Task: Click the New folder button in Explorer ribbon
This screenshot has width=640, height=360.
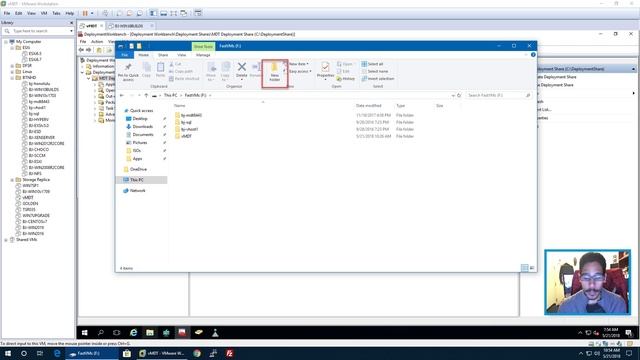Action: [x=274, y=72]
